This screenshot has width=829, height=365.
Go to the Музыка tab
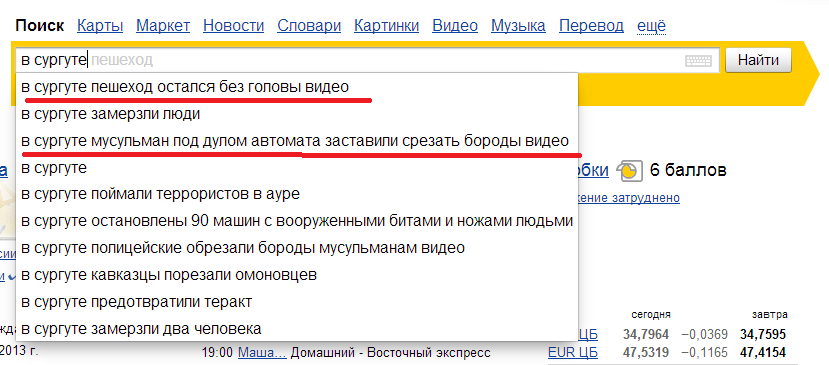click(518, 25)
